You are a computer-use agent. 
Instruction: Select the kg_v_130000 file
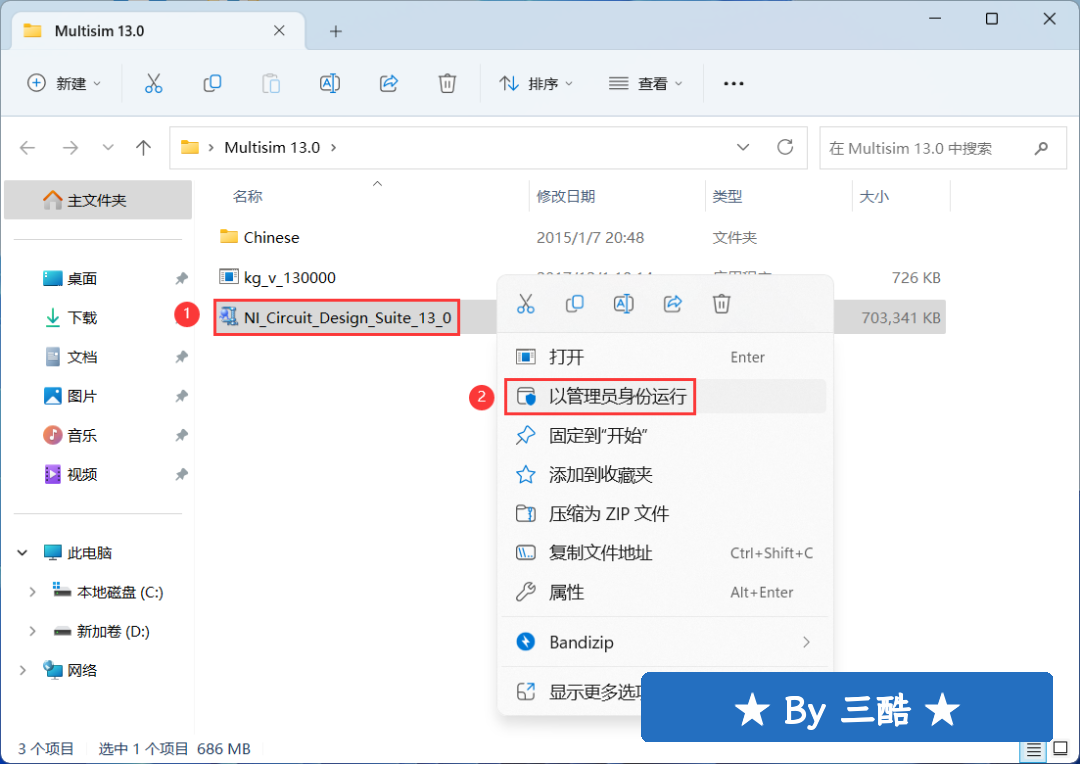tap(289, 278)
